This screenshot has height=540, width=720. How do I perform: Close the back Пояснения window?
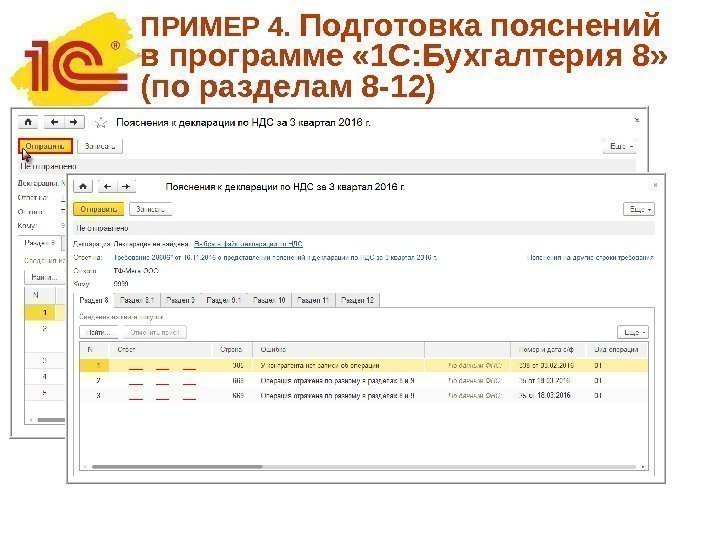[637, 120]
